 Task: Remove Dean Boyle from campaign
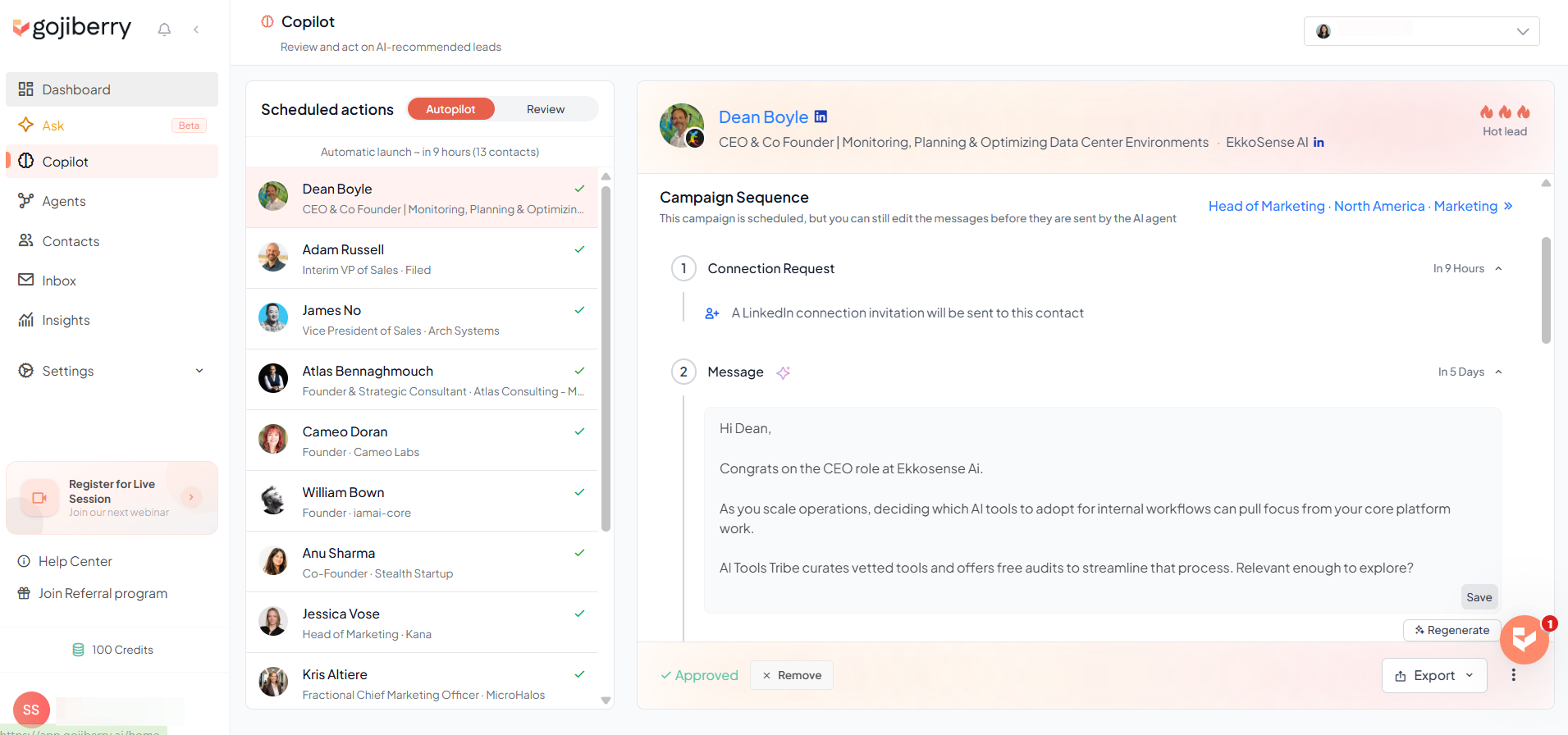click(x=792, y=675)
